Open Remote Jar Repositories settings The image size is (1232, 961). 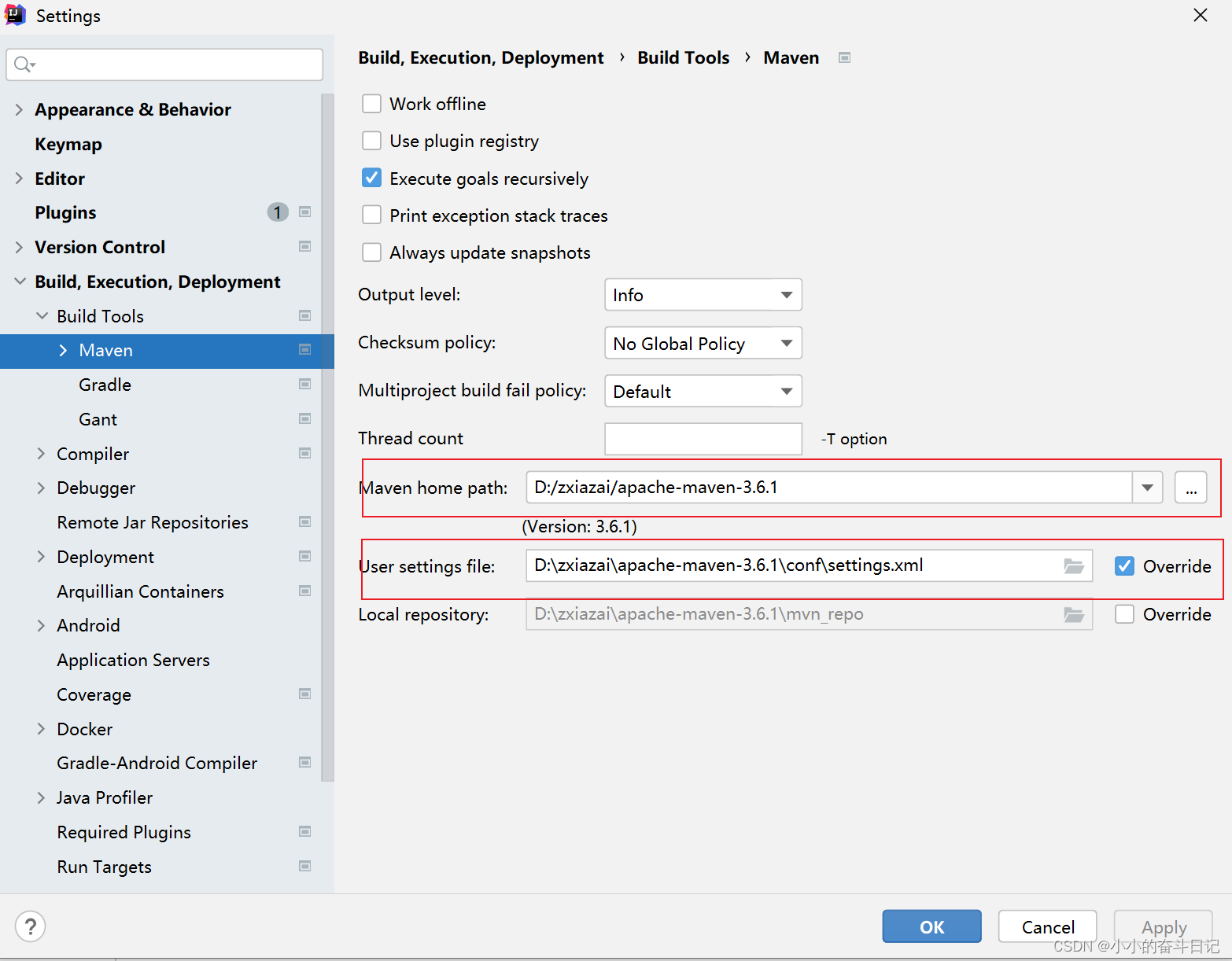tap(153, 522)
